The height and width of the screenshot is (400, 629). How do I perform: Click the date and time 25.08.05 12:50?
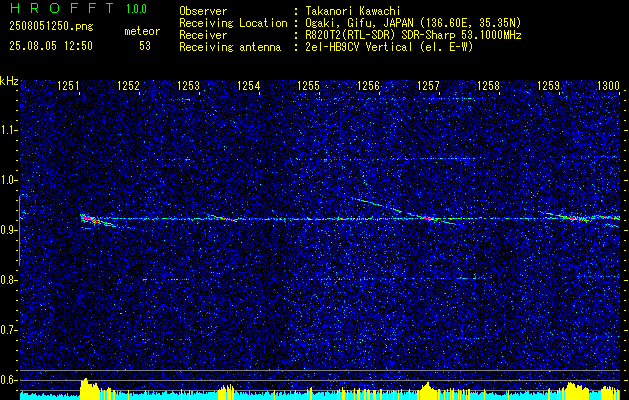51,46
